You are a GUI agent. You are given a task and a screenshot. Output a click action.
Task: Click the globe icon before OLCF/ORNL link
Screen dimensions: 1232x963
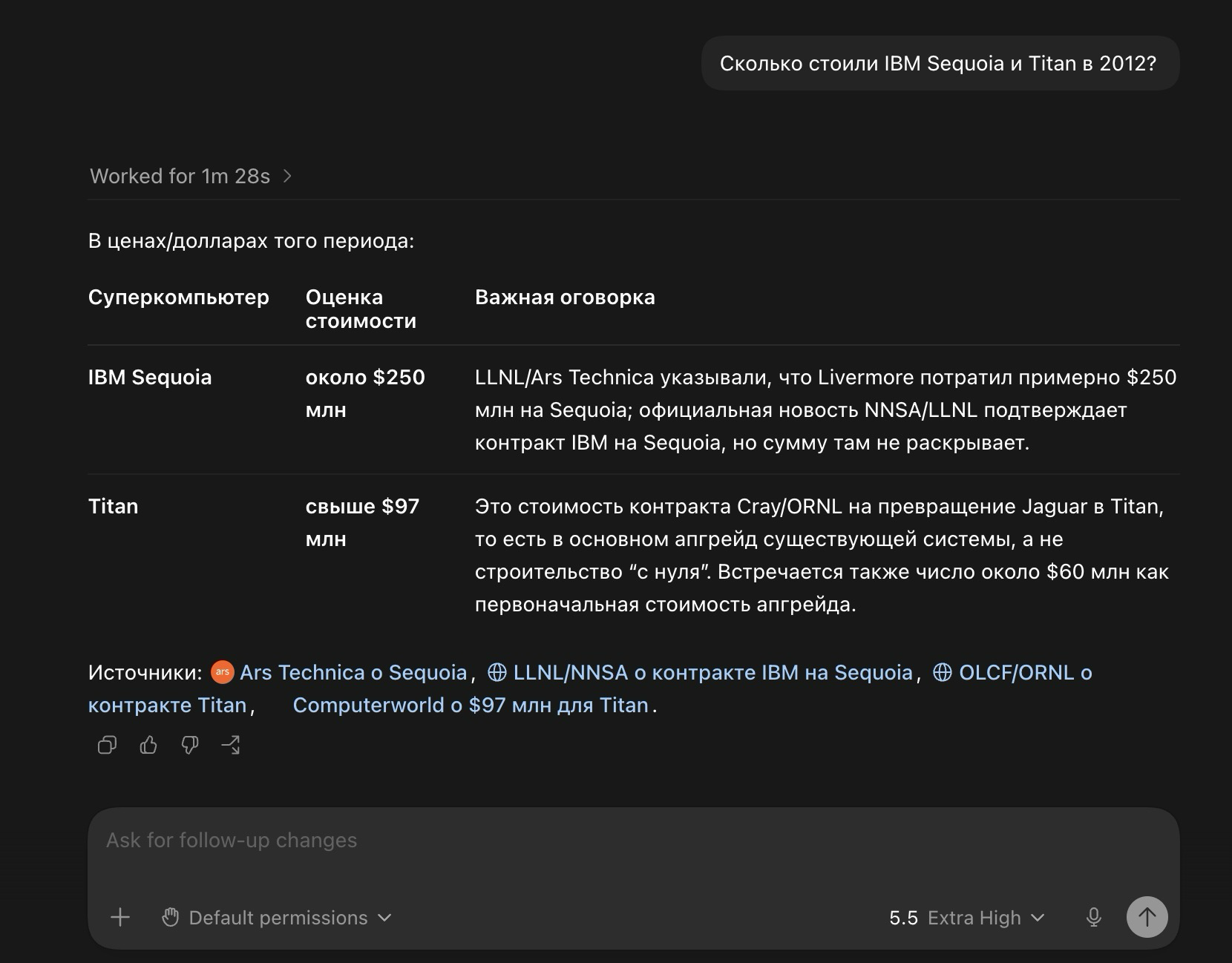click(942, 672)
